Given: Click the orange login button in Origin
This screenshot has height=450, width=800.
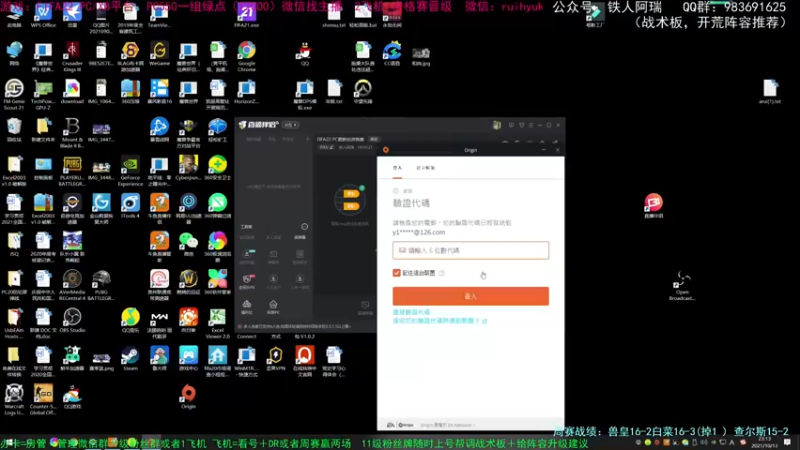Looking at the screenshot, I should point(470,296).
